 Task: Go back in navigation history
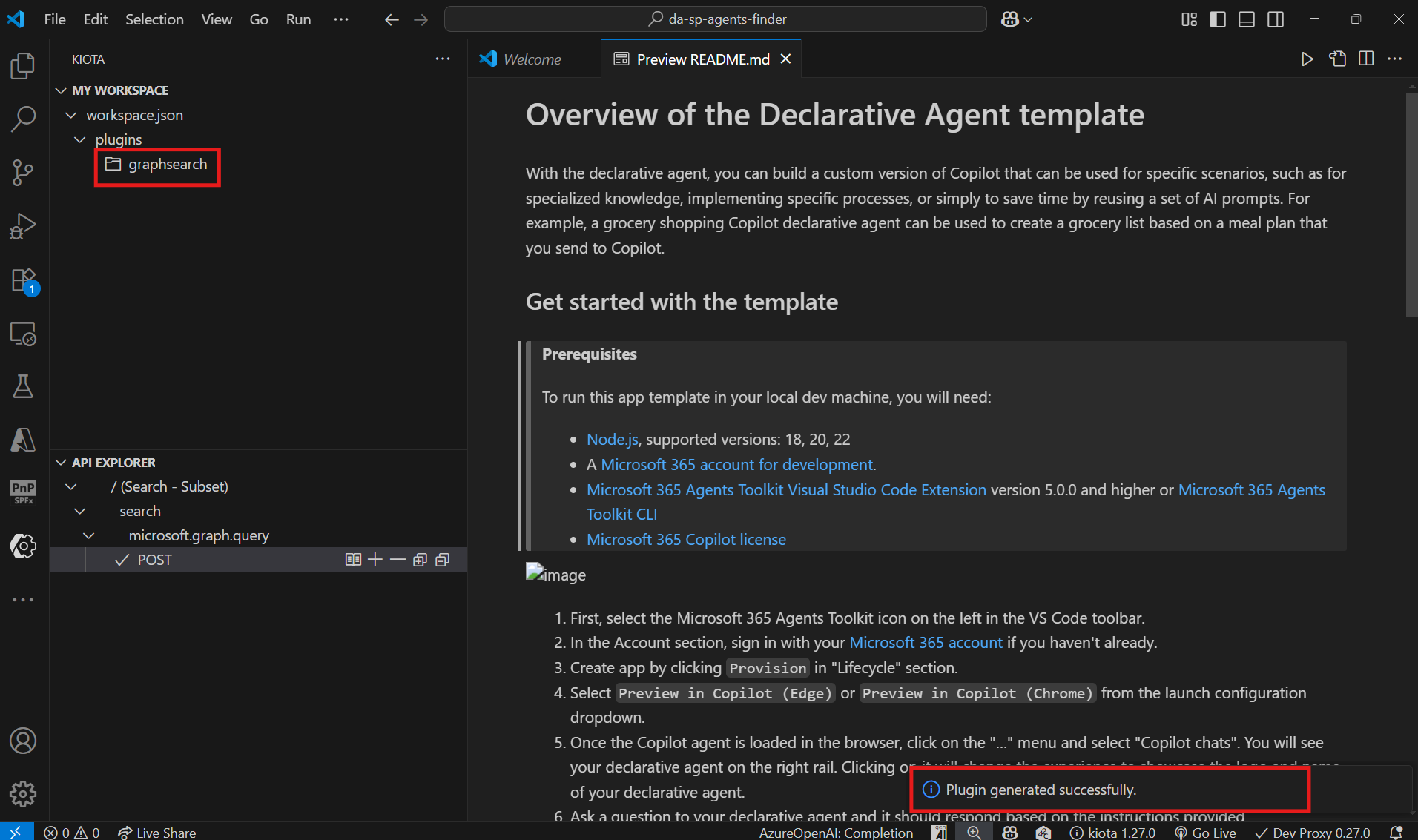click(392, 19)
